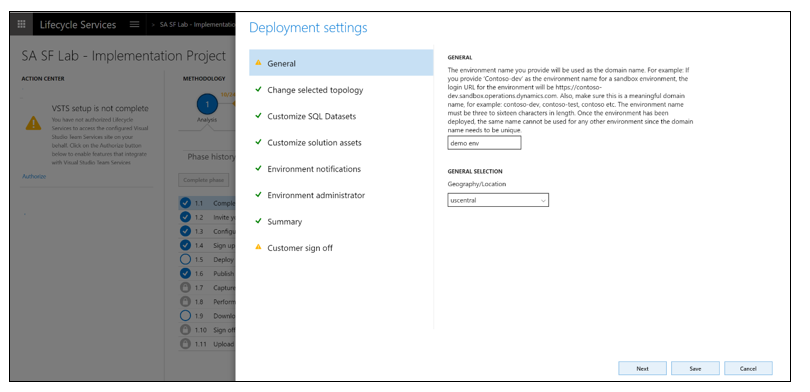This screenshot has height=392, width=810.
Task: Click the Cancel button
Action: coord(748,368)
